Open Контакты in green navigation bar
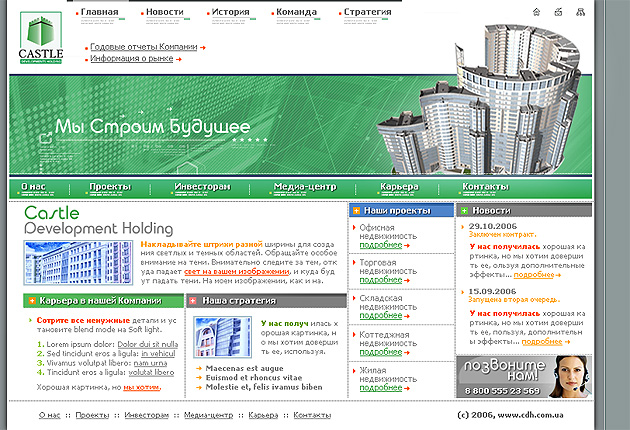This screenshot has height=430, width=630. pos(485,187)
